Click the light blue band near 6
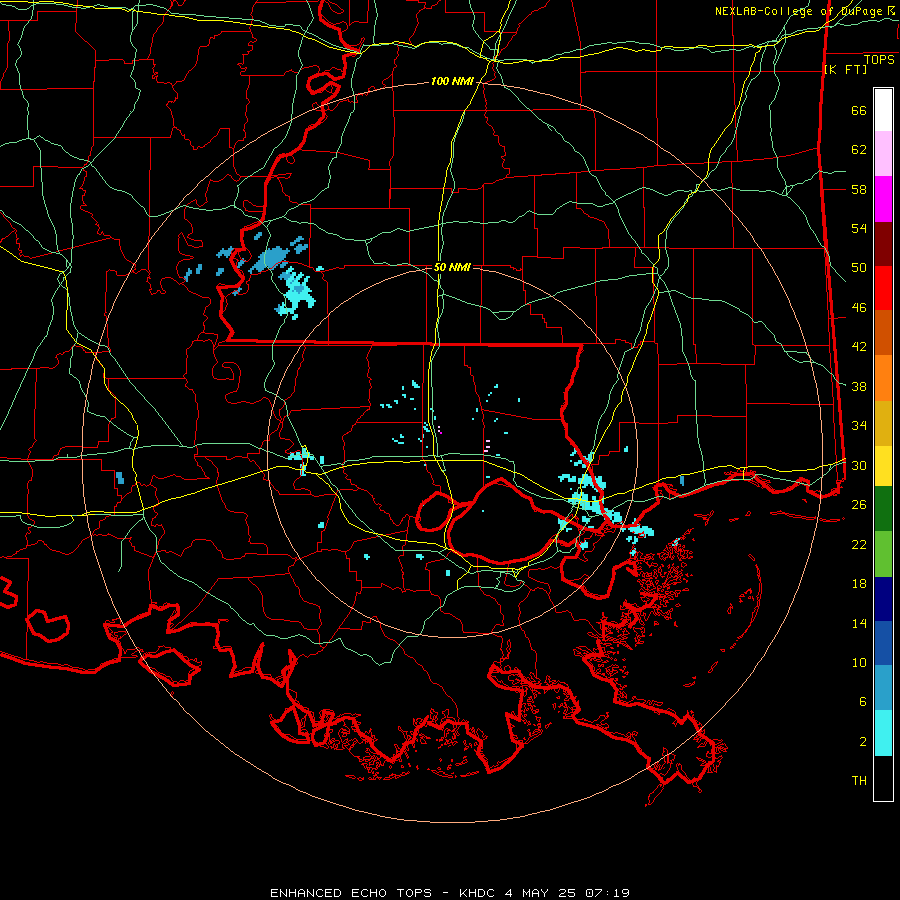The width and height of the screenshot is (900, 900). click(x=883, y=688)
